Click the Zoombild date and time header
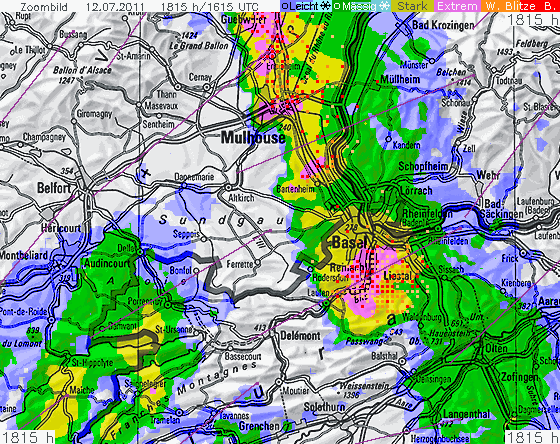This screenshot has width=560, height=444. click(x=139, y=6)
